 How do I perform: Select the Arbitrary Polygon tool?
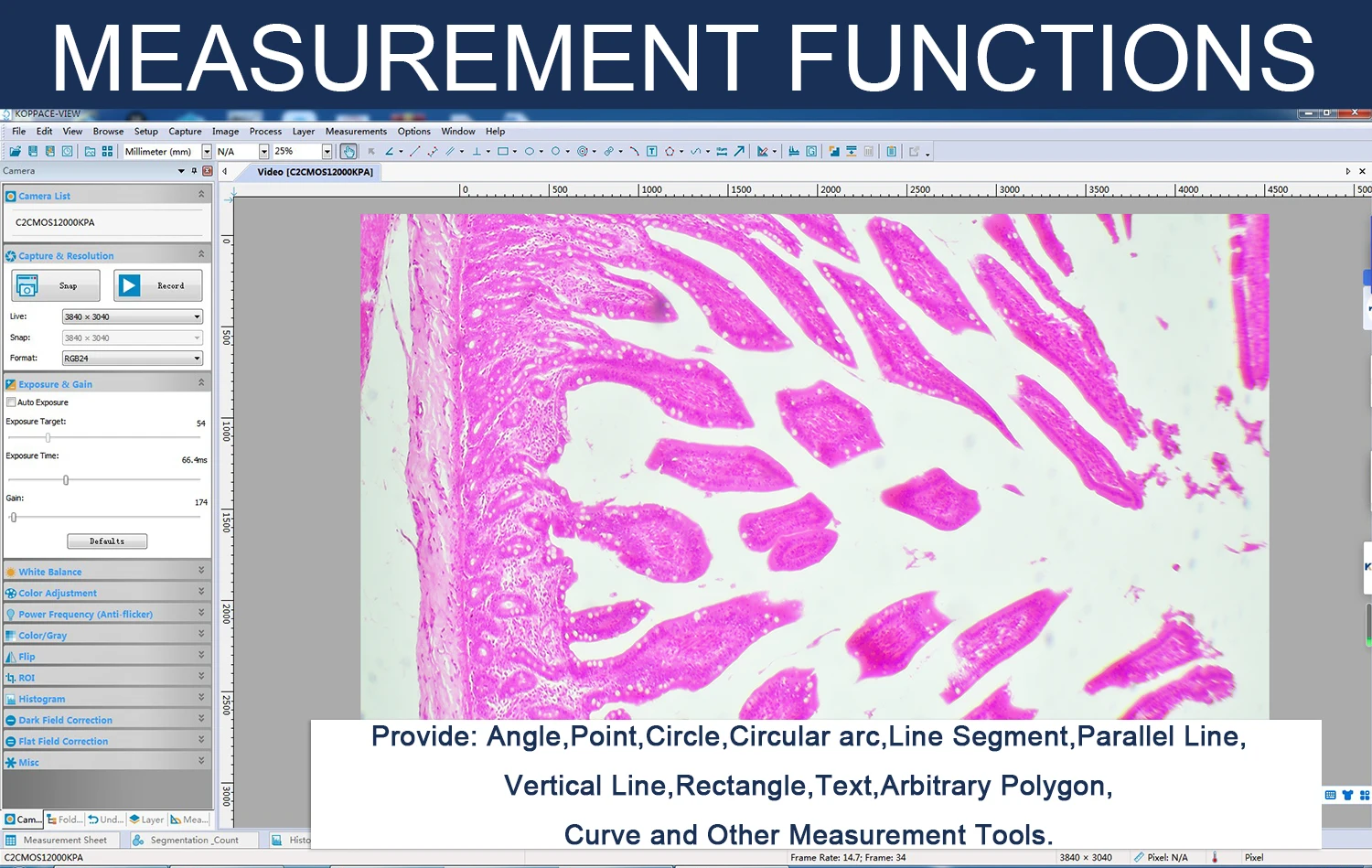(x=670, y=152)
